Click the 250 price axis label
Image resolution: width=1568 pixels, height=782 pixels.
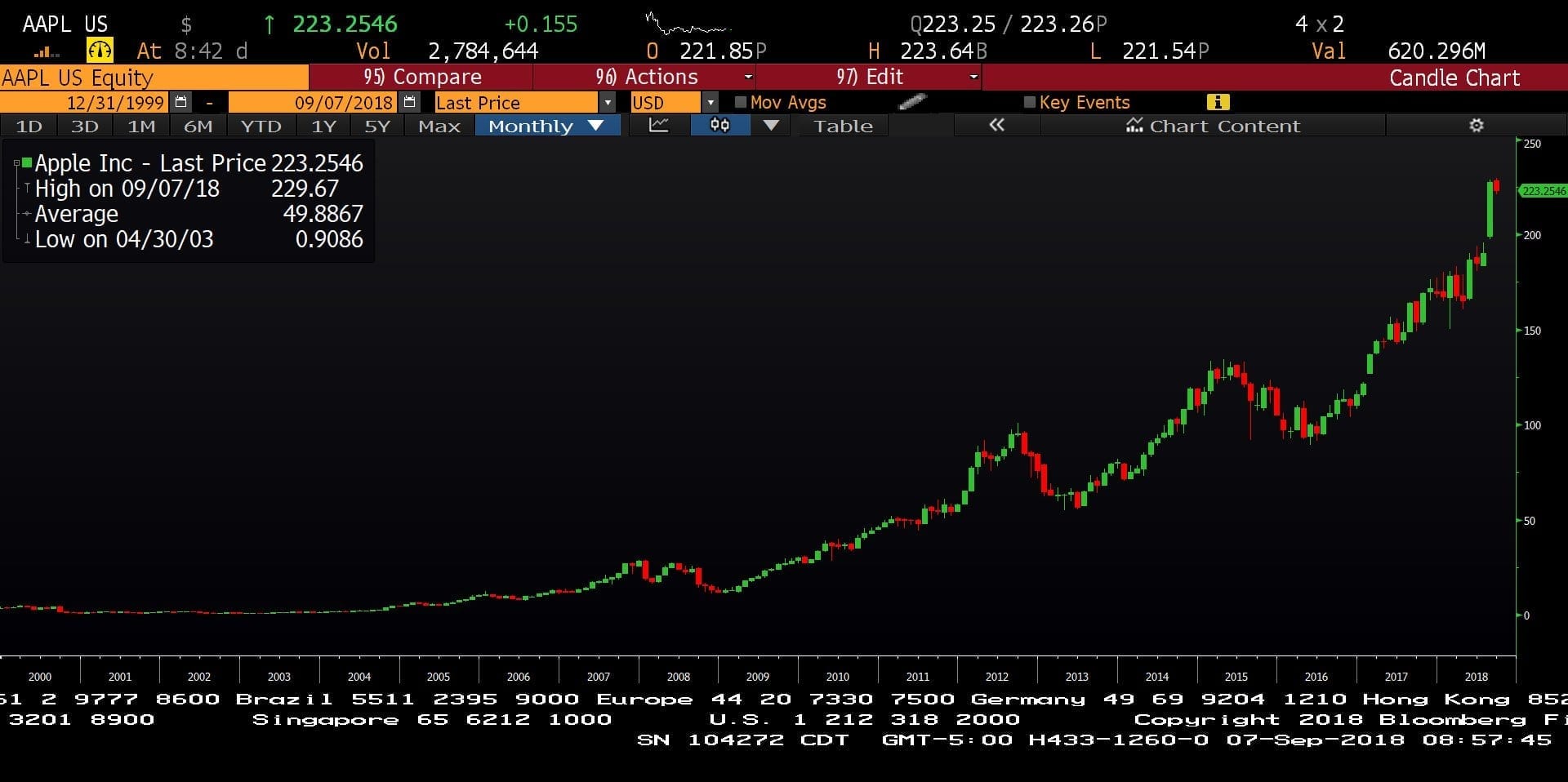click(x=1532, y=144)
